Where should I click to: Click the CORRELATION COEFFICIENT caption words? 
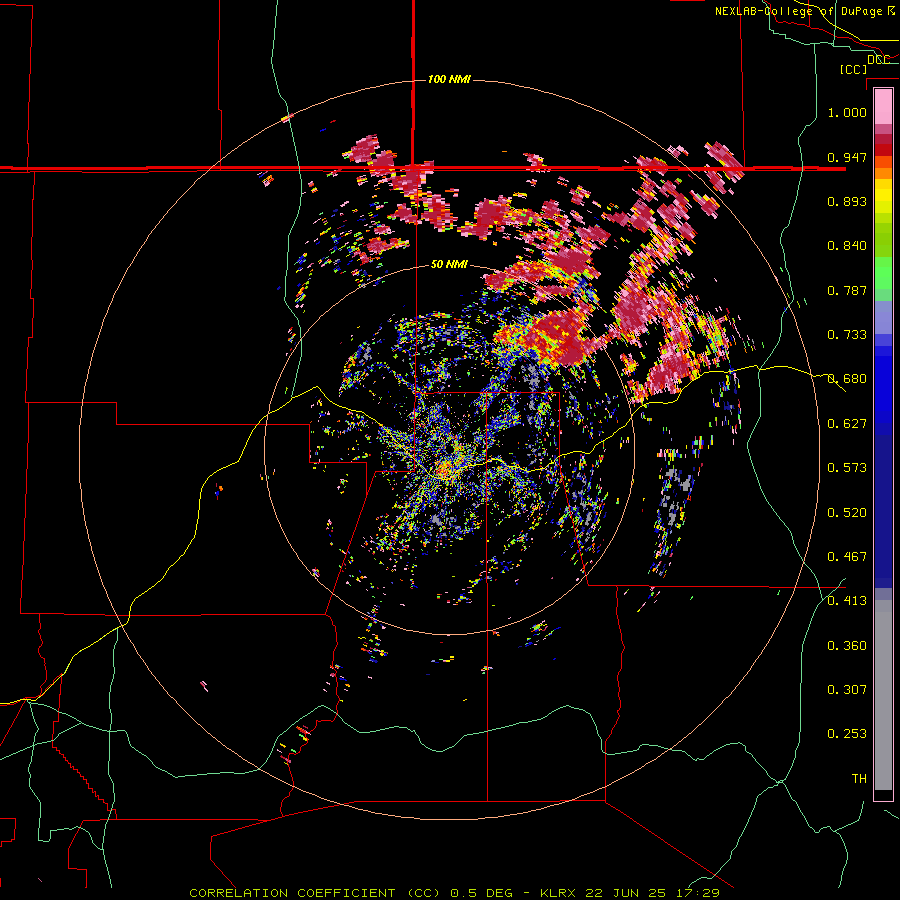click(292, 893)
